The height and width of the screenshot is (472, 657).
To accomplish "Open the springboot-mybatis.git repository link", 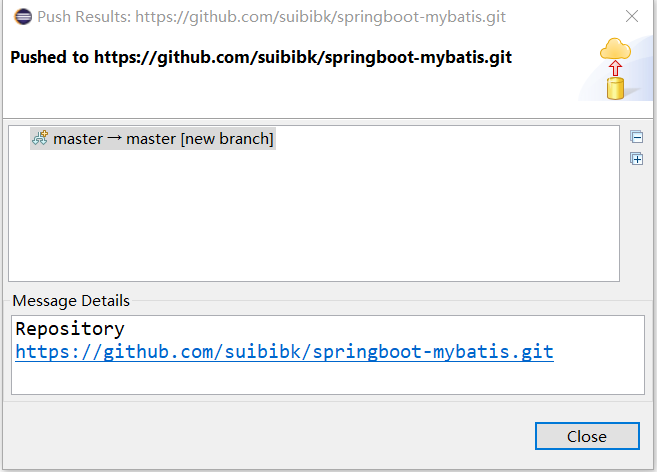I will [285, 352].
